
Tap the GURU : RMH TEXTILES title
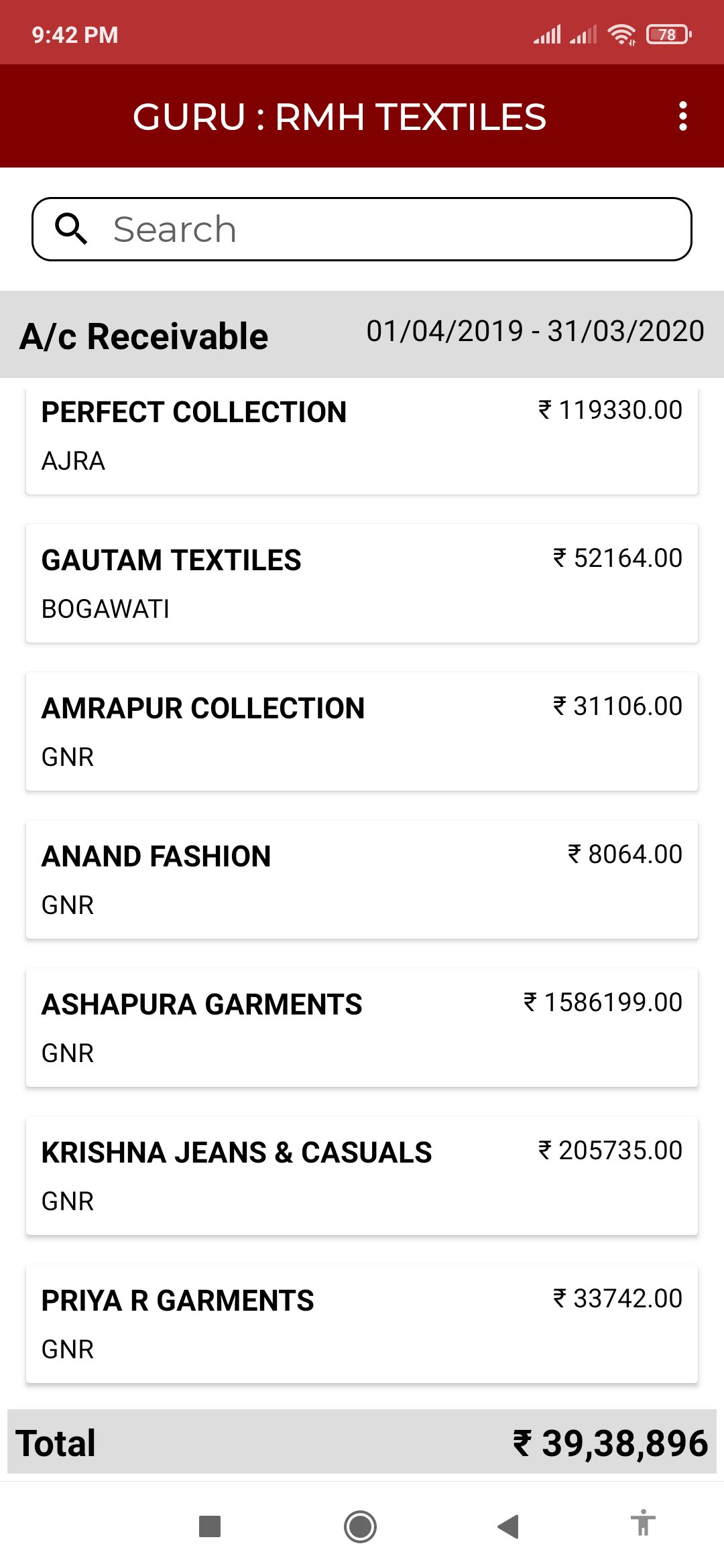(x=339, y=117)
